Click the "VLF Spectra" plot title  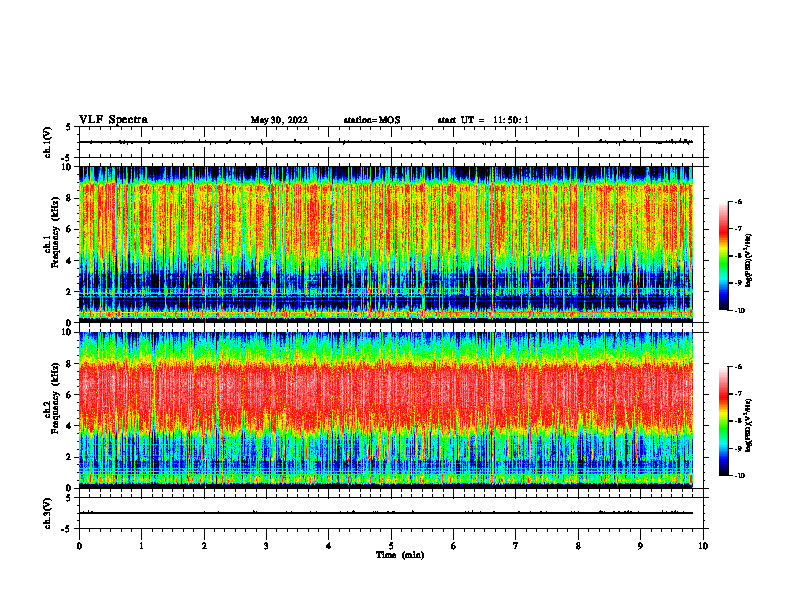[x=113, y=120]
